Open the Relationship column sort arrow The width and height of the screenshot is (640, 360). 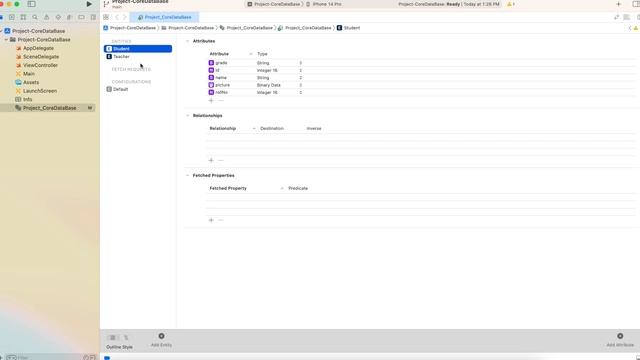(254, 129)
